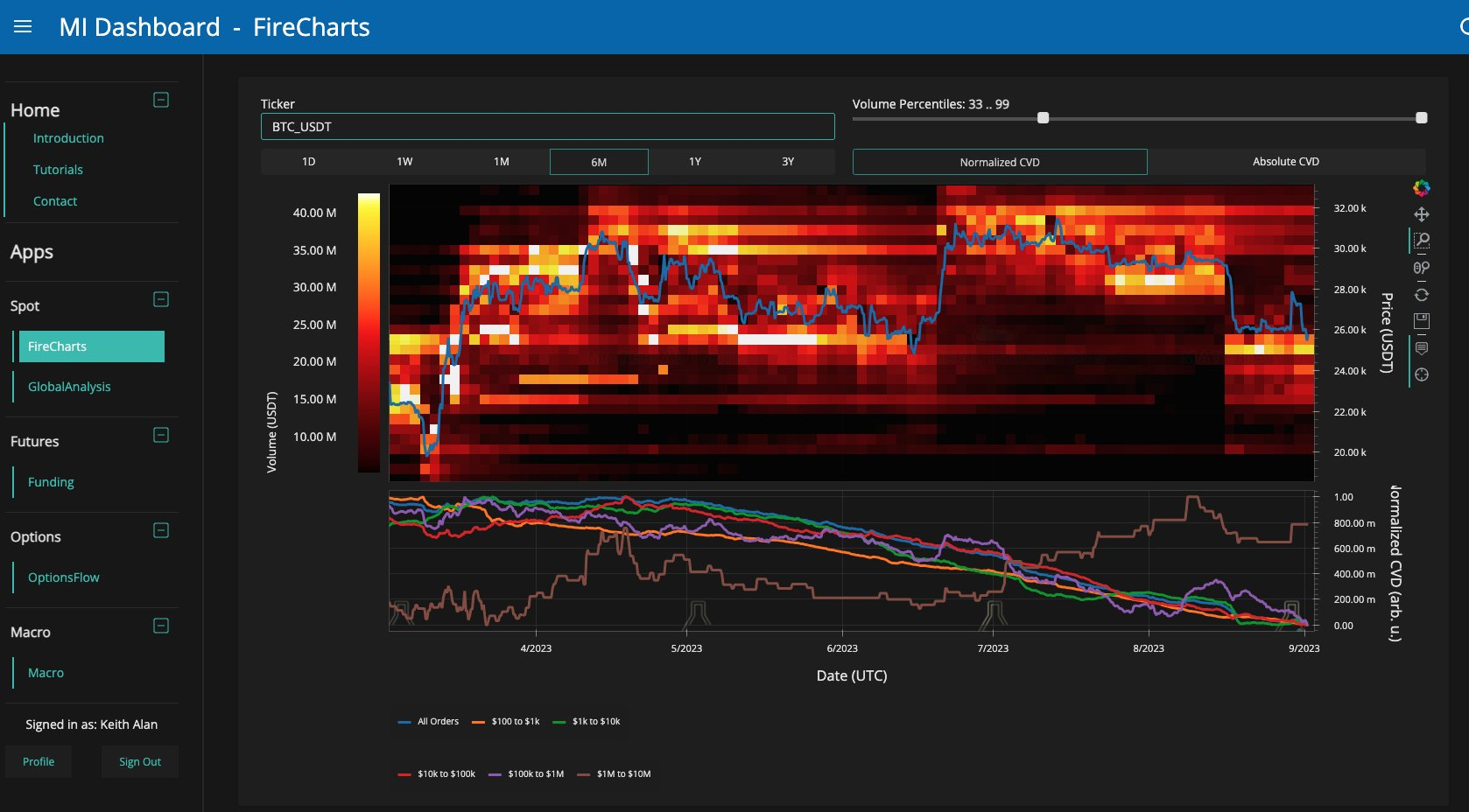Toggle the All Orders legend trace
Viewport: 1469px width, 812px height.
click(x=429, y=722)
